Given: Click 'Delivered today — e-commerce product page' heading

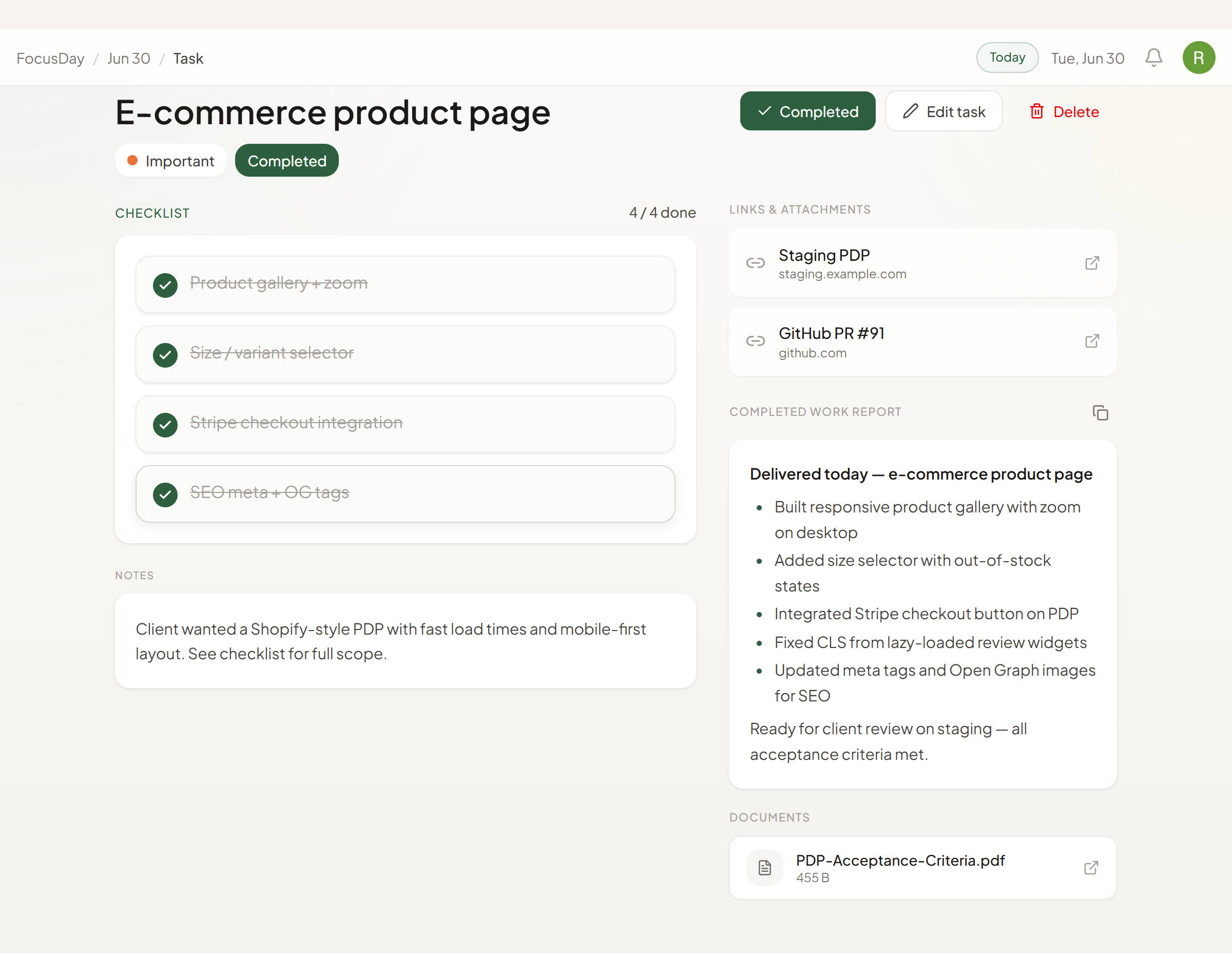Looking at the screenshot, I should pyautogui.click(x=921, y=474).
